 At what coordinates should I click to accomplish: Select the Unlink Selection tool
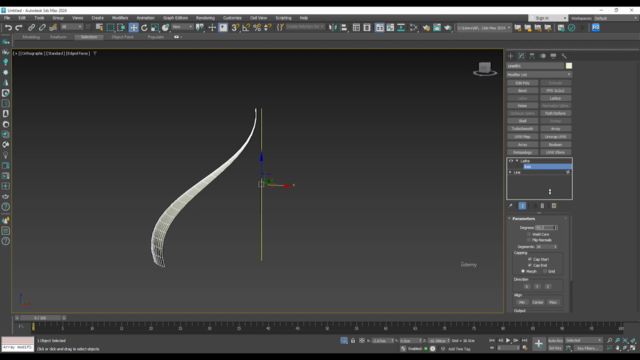[42, 28]
